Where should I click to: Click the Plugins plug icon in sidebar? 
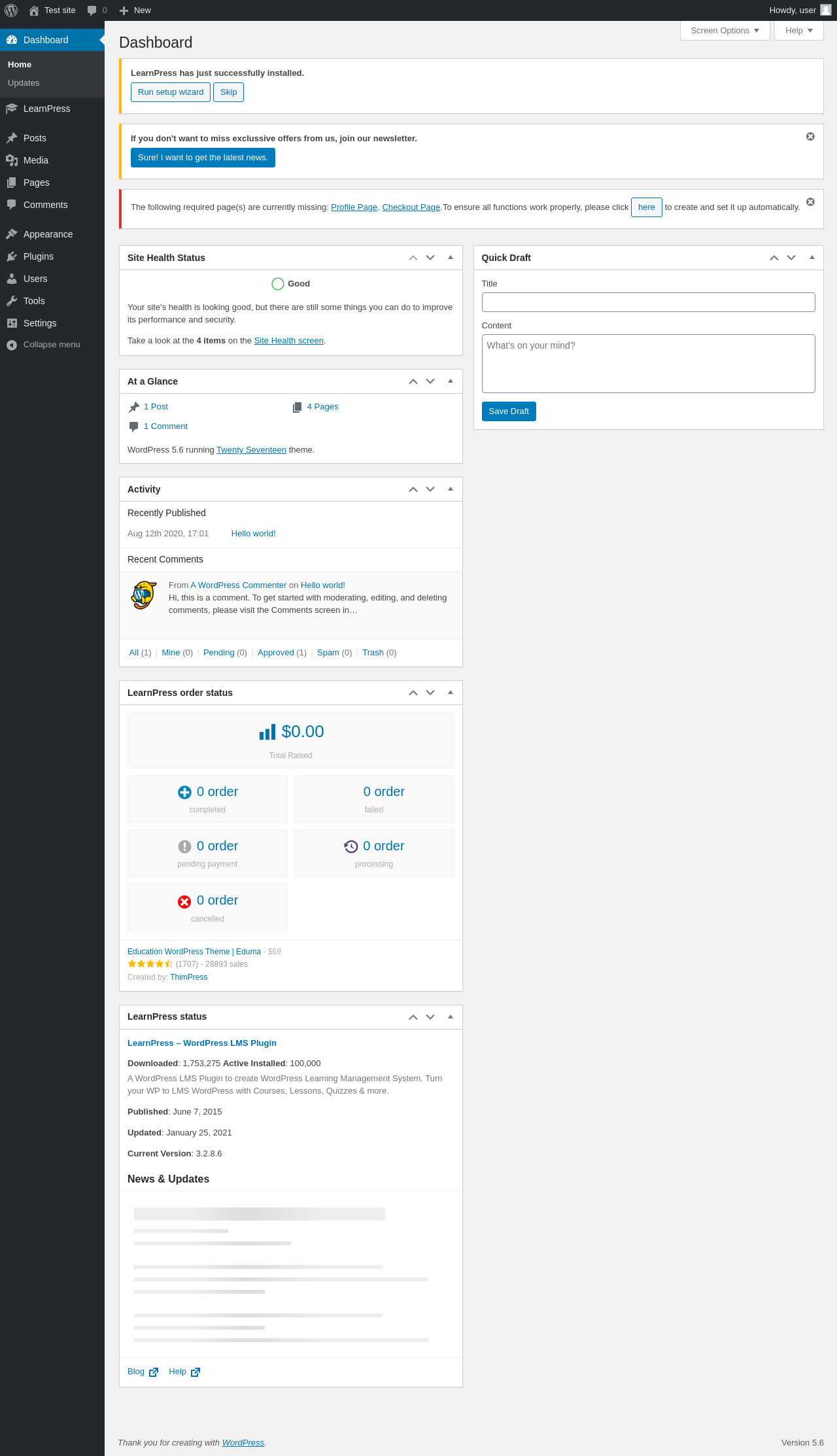pyautogui.click(x=12, y=256)
